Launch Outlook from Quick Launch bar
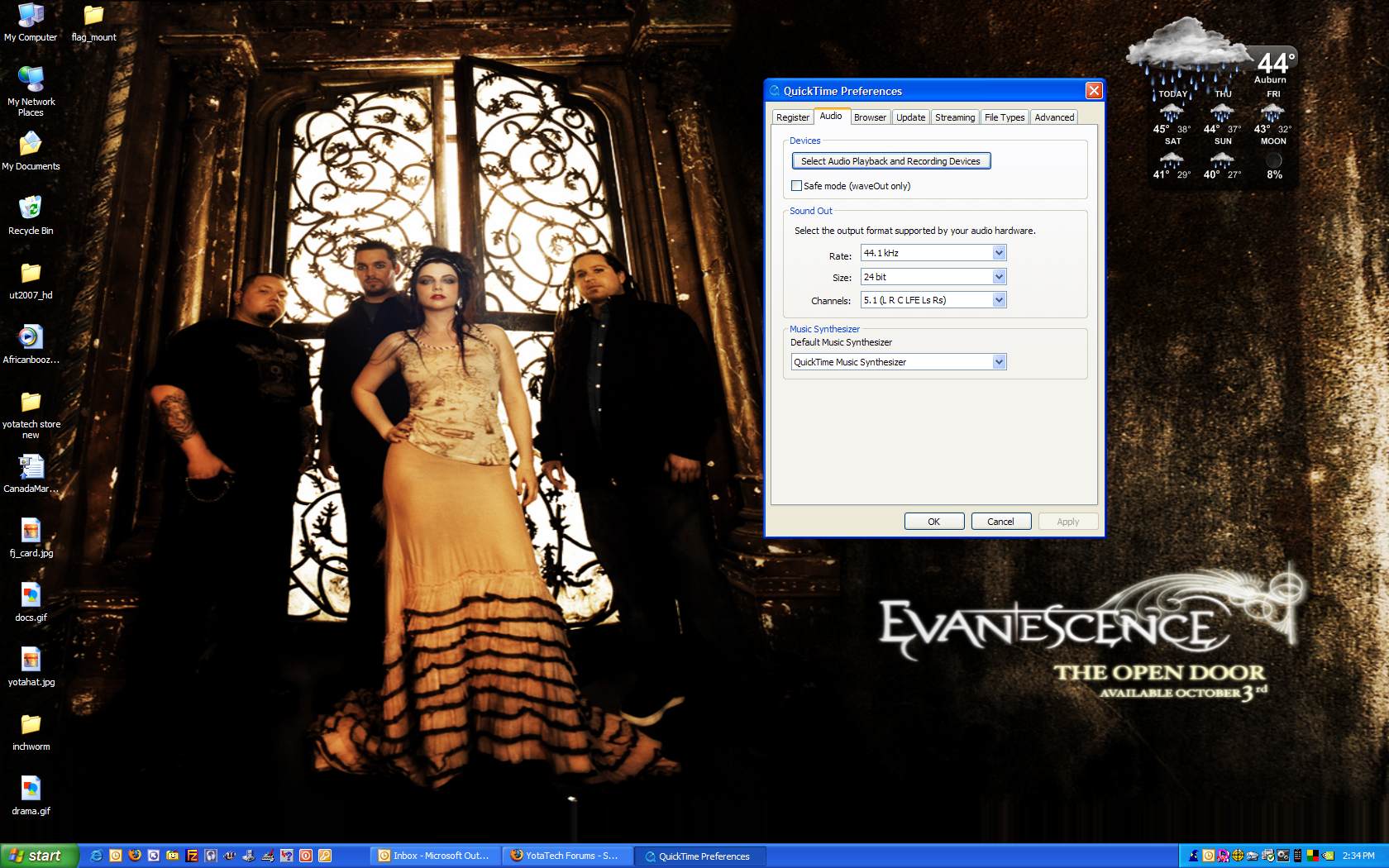The width and height of the screenshot is (1389, 868). coord(116,856)
